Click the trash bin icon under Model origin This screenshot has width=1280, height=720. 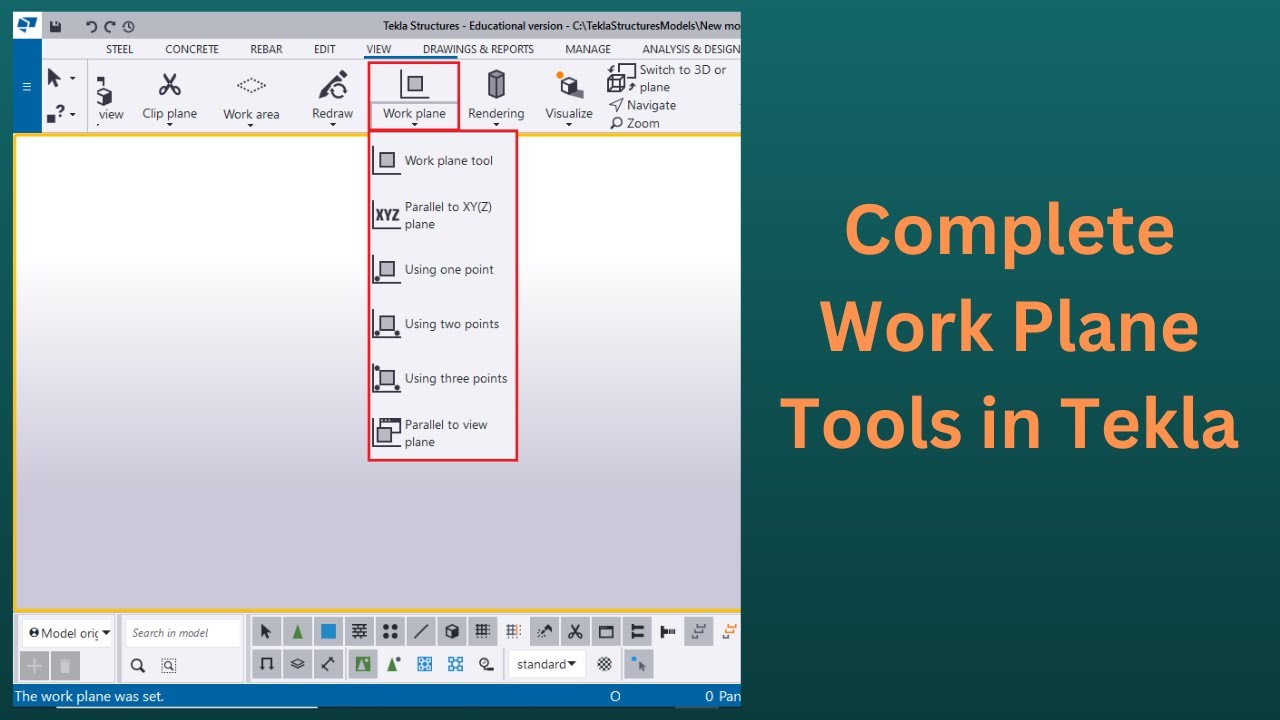coord(65,665)
